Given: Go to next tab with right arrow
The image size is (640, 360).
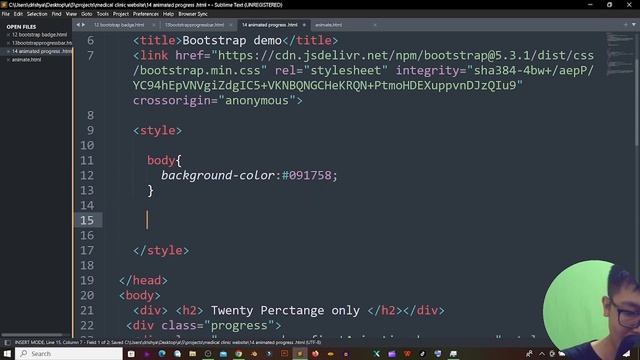Looking at the screenshot, I should (84, 25).
